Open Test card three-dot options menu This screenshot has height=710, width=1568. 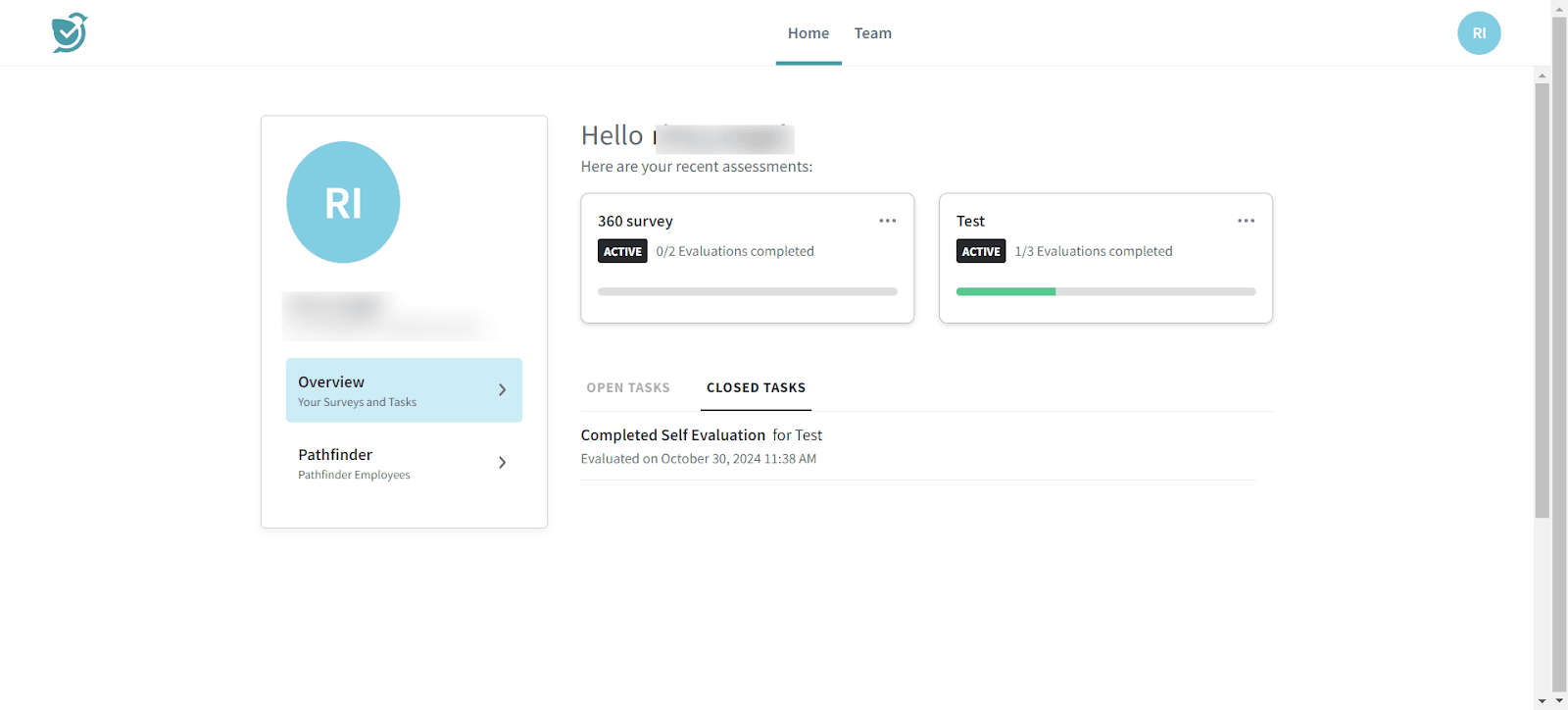[x=1246, y=221]
